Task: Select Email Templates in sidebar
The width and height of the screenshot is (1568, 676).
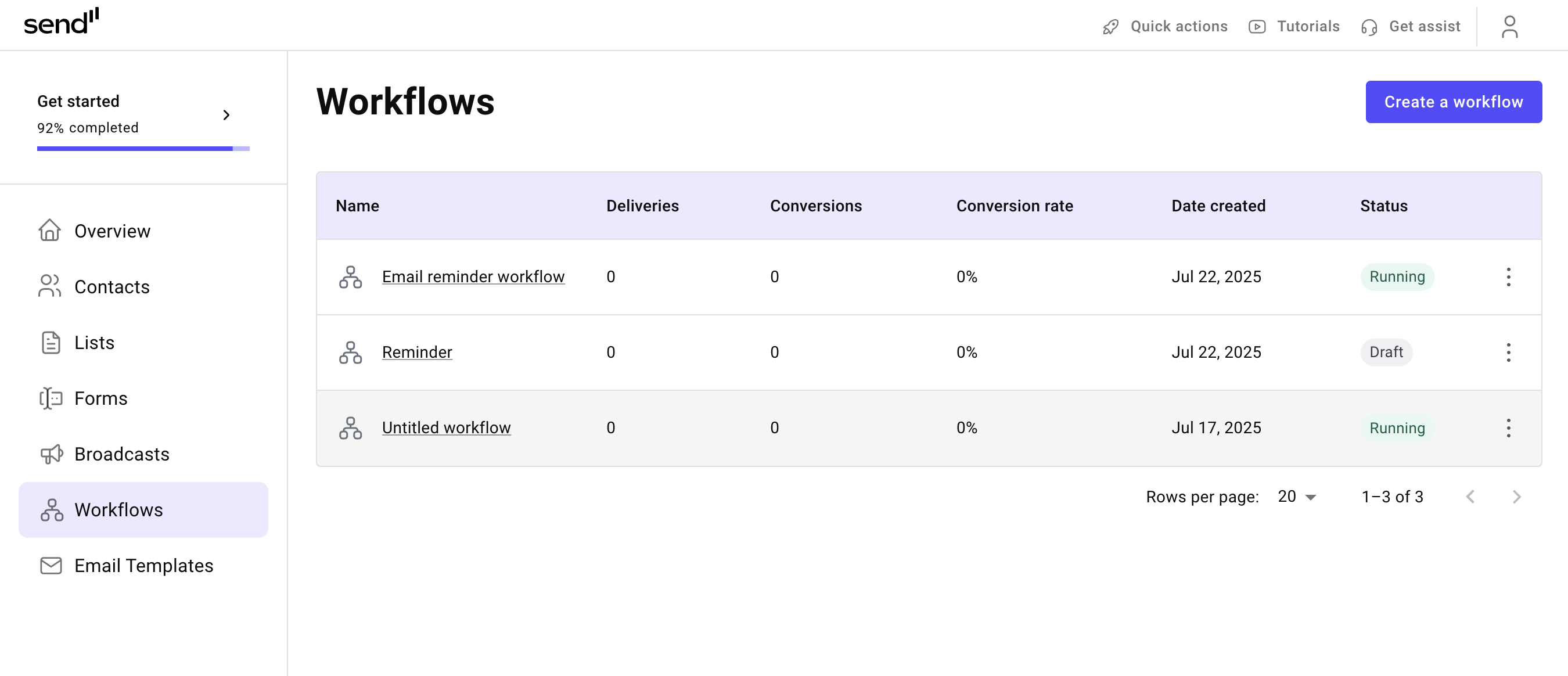Action: coord(143,566)
